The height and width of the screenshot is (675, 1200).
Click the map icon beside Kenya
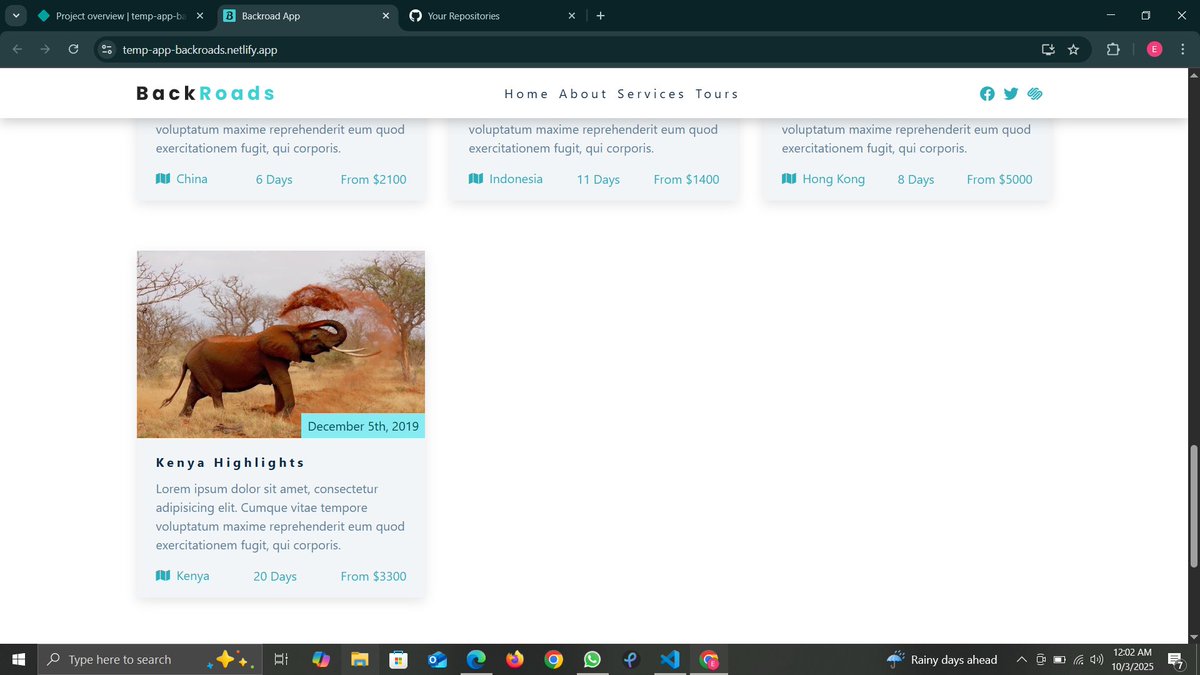pos(163,576)
